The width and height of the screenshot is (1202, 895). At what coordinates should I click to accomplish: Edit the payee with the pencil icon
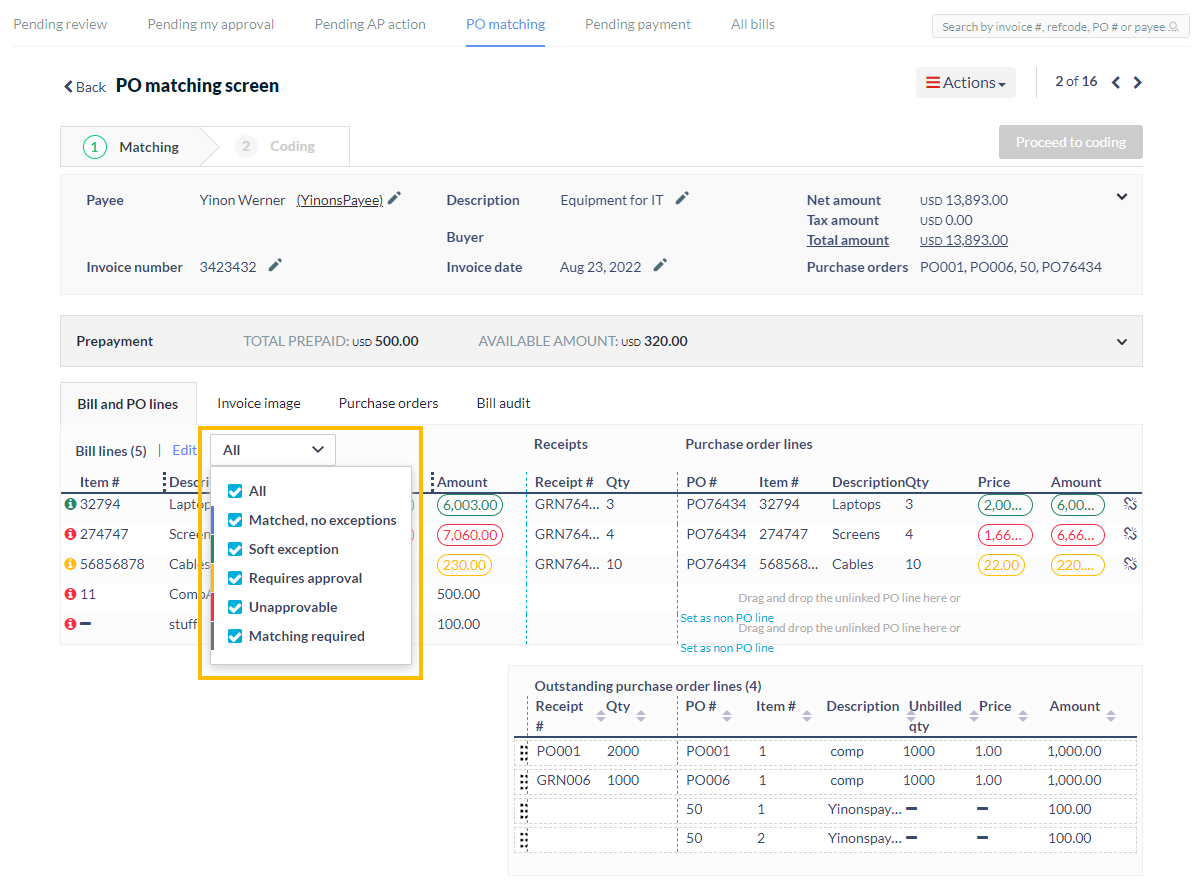395,199
